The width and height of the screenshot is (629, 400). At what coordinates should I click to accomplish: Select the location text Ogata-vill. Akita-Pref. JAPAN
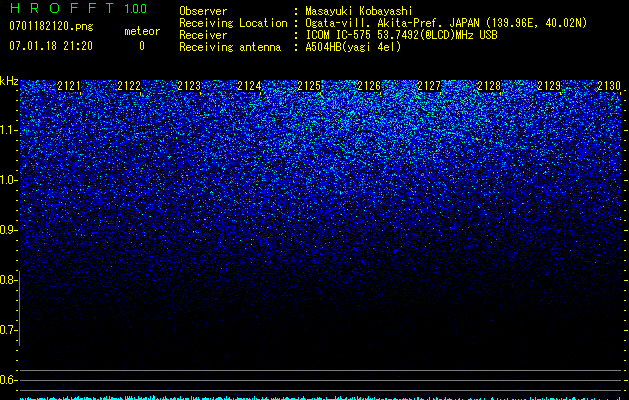point(392,23)
